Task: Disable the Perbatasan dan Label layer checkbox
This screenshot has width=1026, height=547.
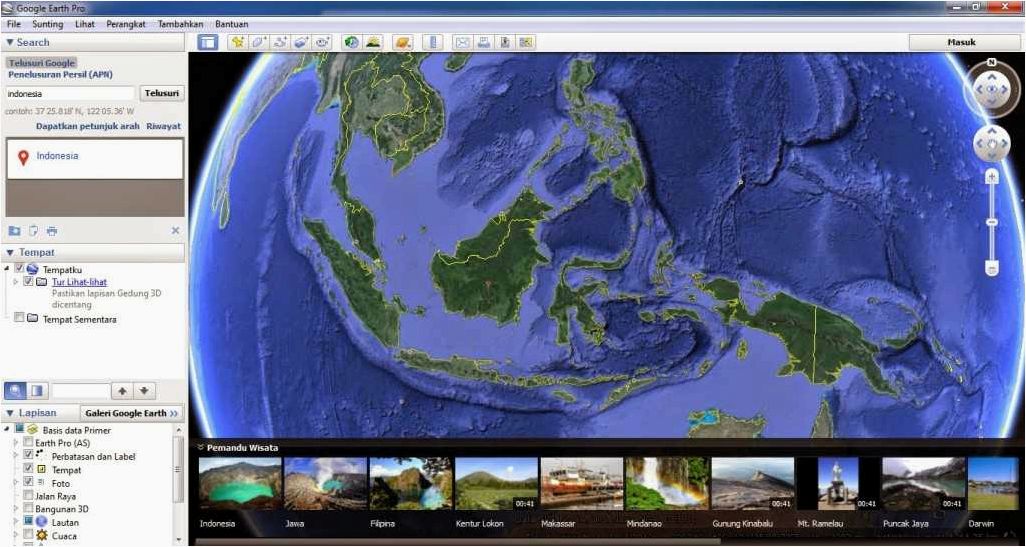Action: 28,454
